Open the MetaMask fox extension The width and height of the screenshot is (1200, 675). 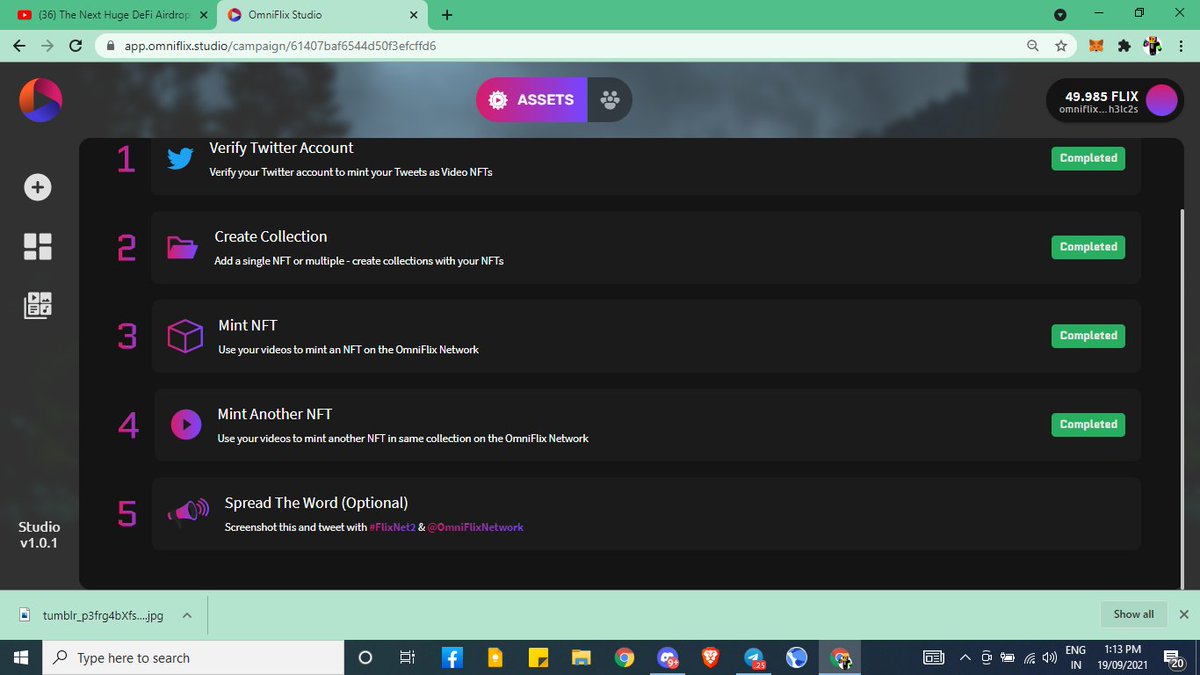[x=1098, y=46]
